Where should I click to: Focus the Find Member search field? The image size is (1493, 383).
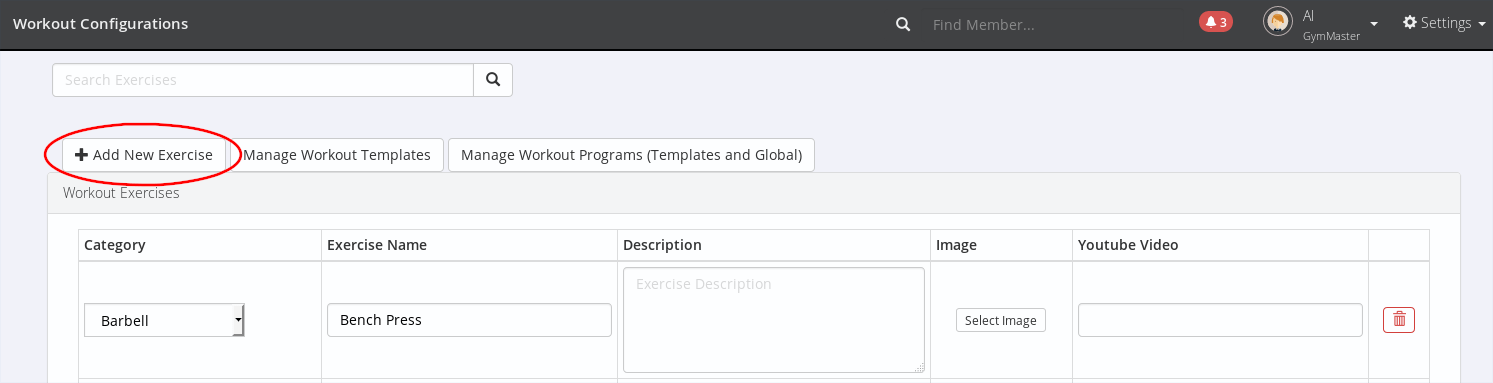point(1050,24)
